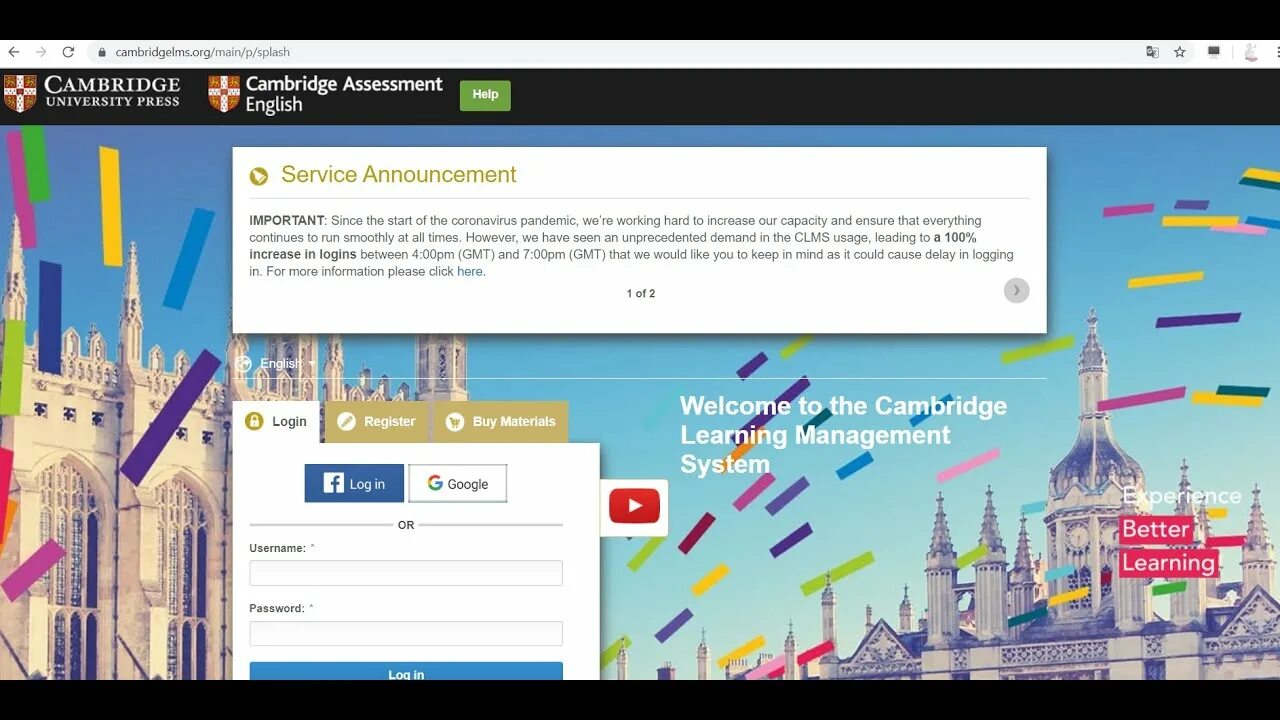The height and width of the screenshot is (720, 1280).
Task: Click the cast screen icon in browser toolbar
Action: tap(1214, 52)
